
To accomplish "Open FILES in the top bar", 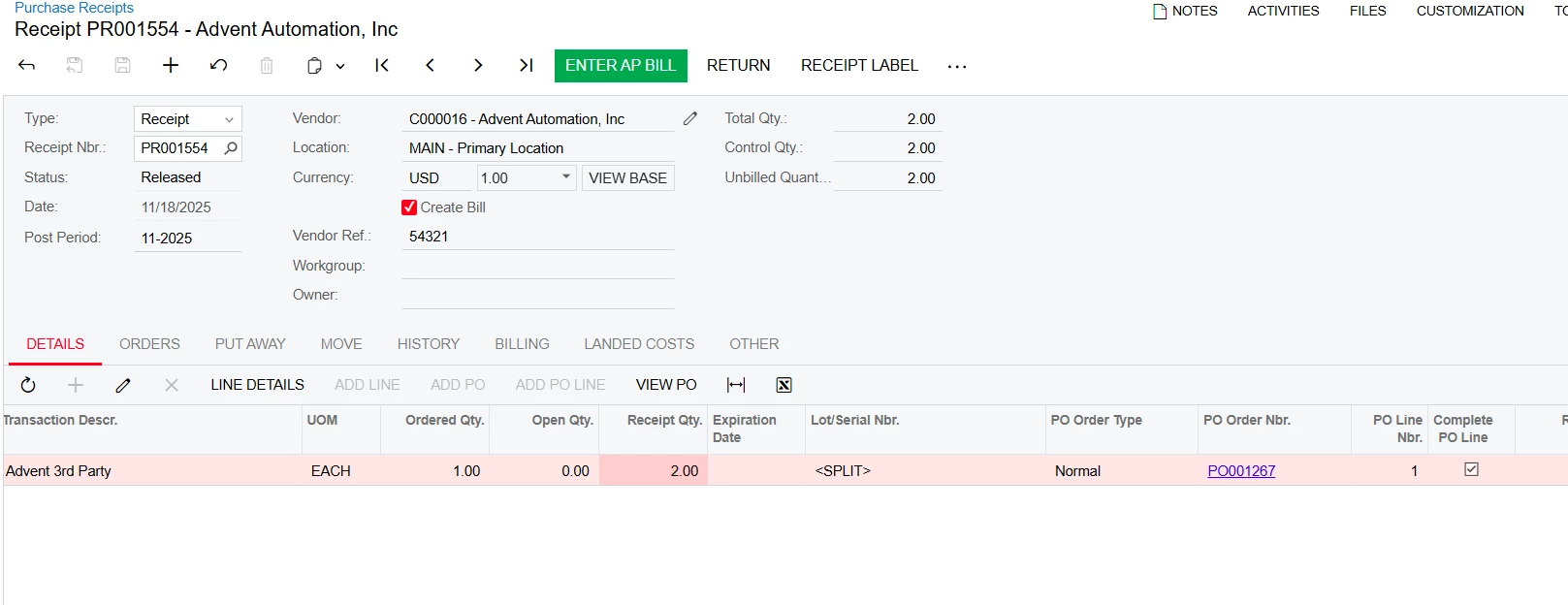I will pyautogui.click(x=1368, y=11).
